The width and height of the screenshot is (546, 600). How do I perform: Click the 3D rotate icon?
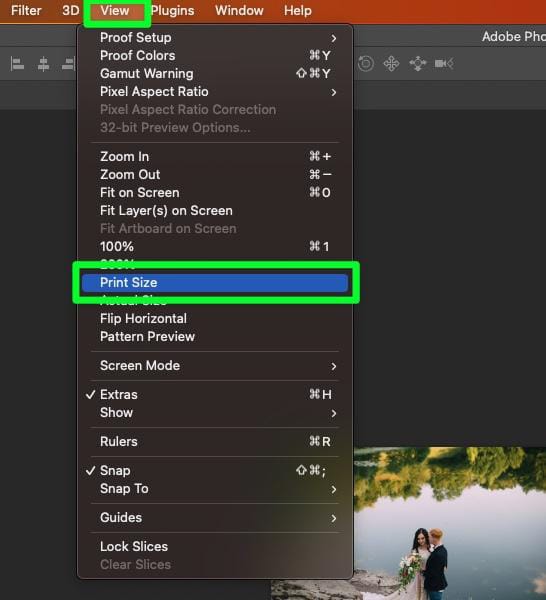(x=365, y=64)
